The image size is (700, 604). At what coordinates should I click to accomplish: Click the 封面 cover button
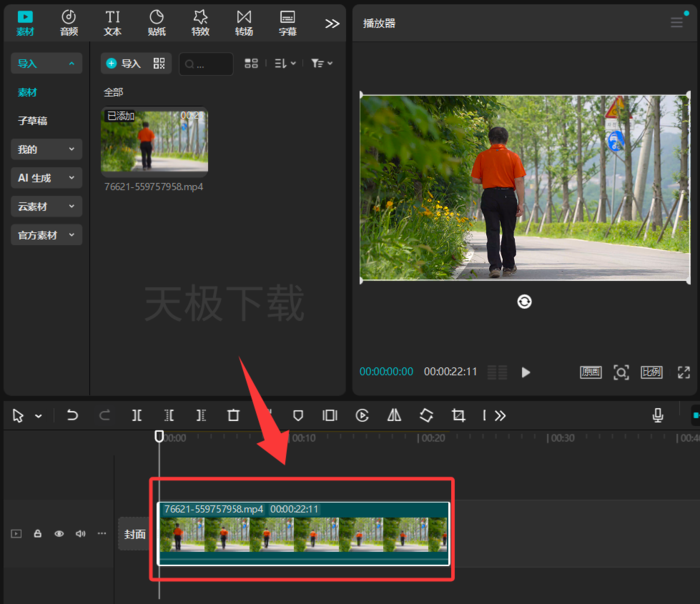click(134, 534)
